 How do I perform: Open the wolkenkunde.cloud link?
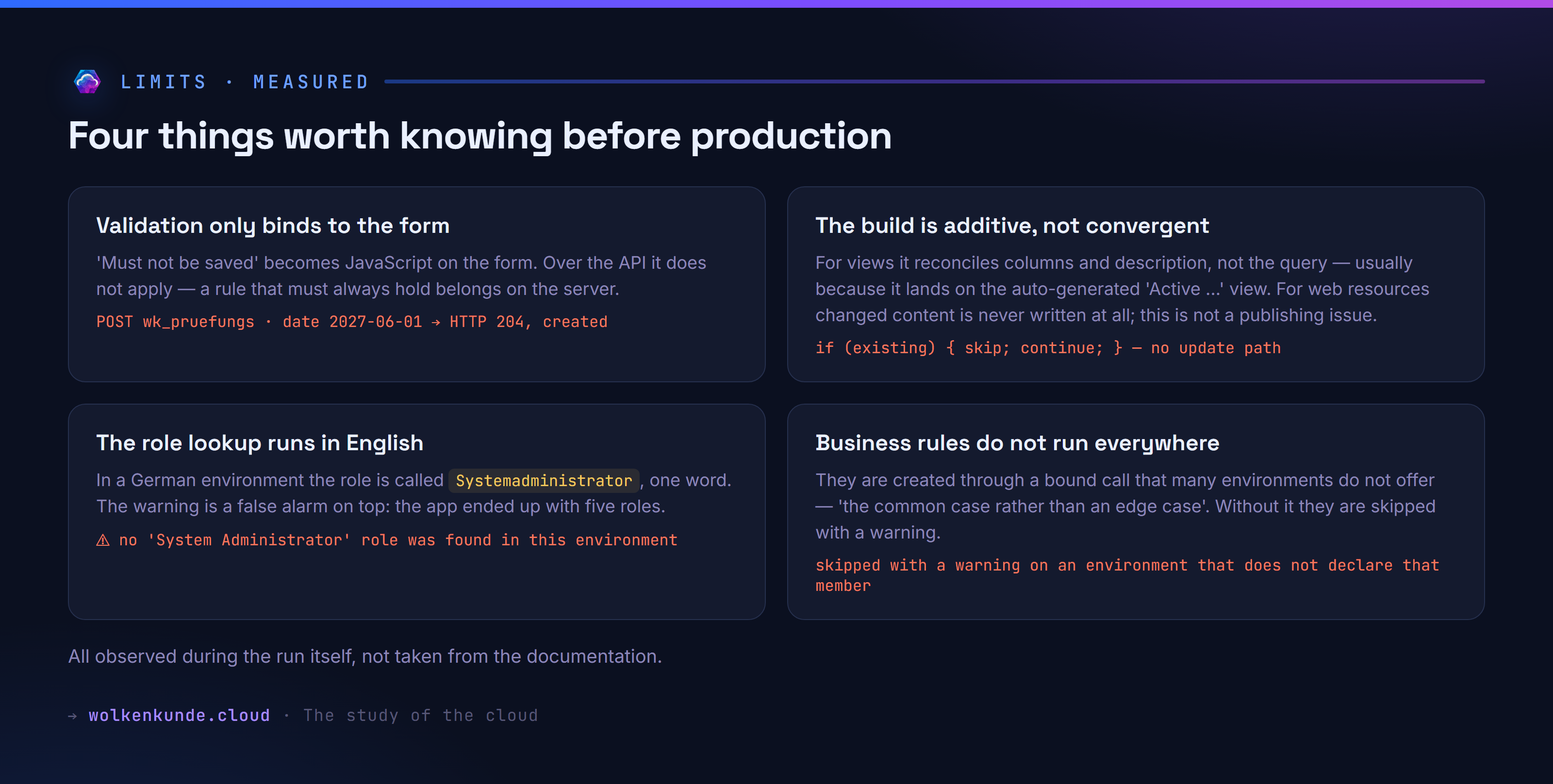[x=179, y=715]
